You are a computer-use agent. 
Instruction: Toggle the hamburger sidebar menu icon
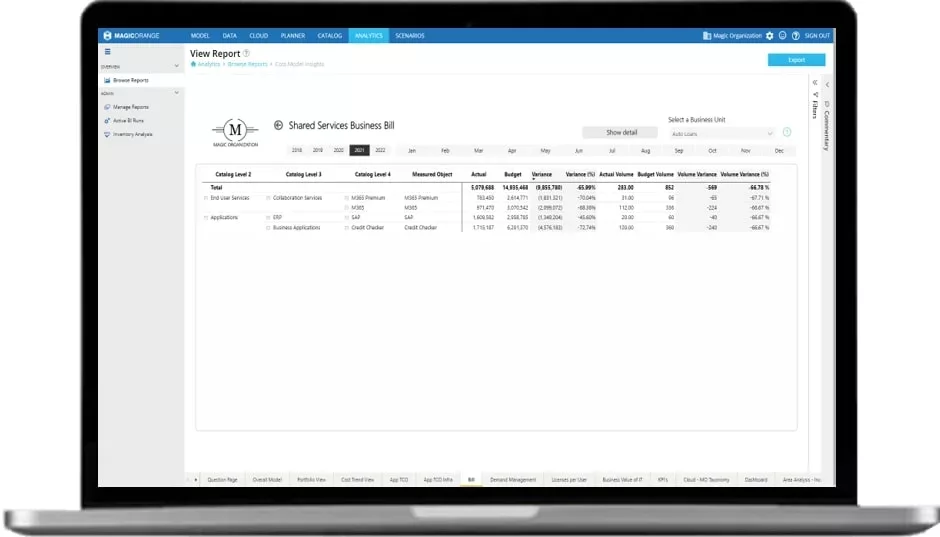point(107,52)
